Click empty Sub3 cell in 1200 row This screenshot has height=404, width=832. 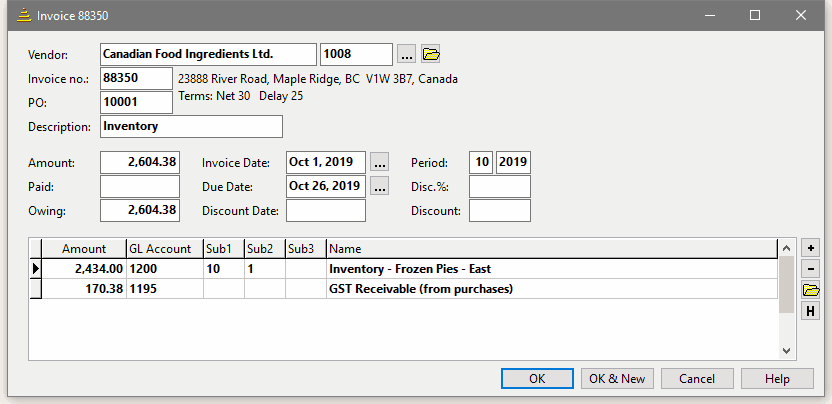[x=306, y=269]
